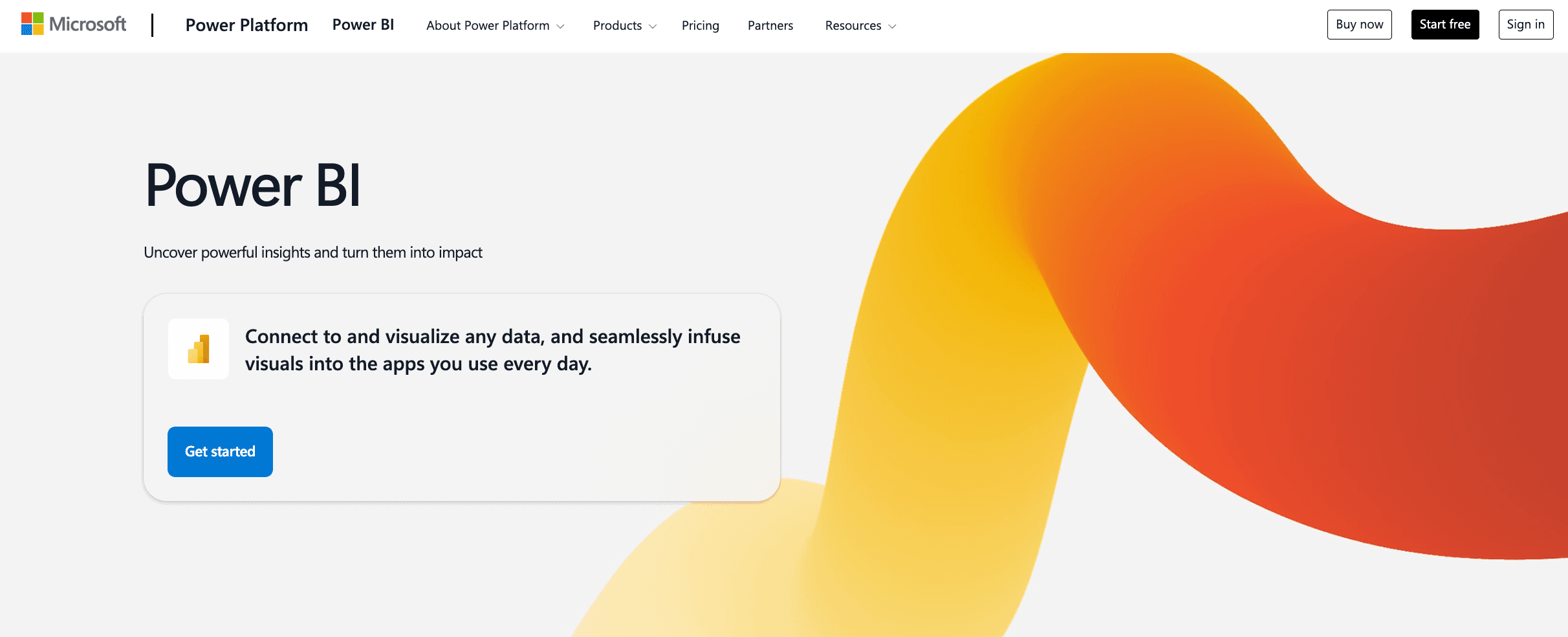Click the large Power BI heading

(253, 186)
